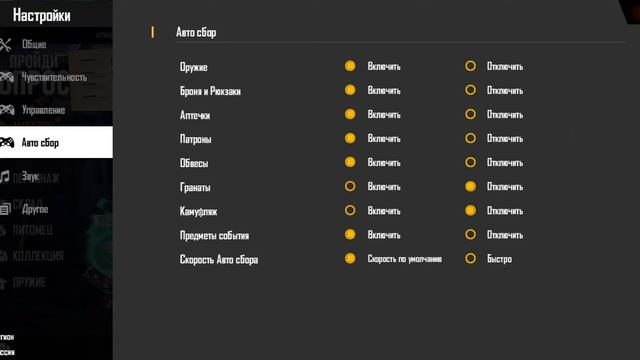Click the Аптечки row label

(195, 115)
